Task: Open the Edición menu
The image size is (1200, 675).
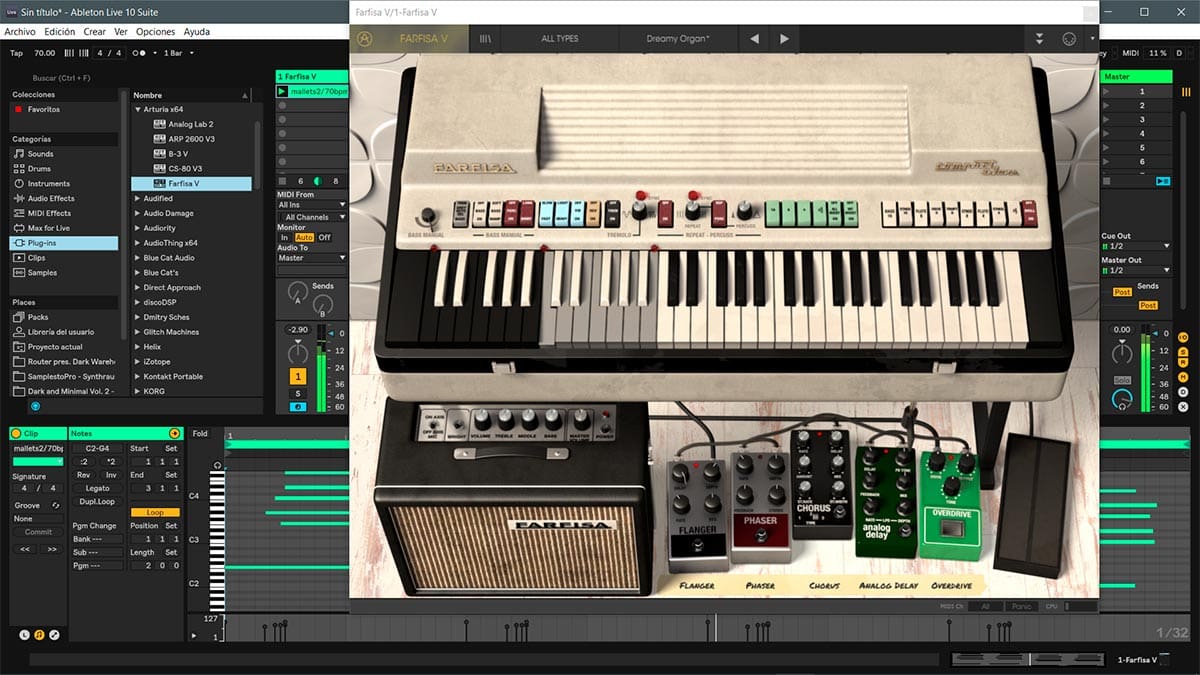Action: click(x=60, y=32)
